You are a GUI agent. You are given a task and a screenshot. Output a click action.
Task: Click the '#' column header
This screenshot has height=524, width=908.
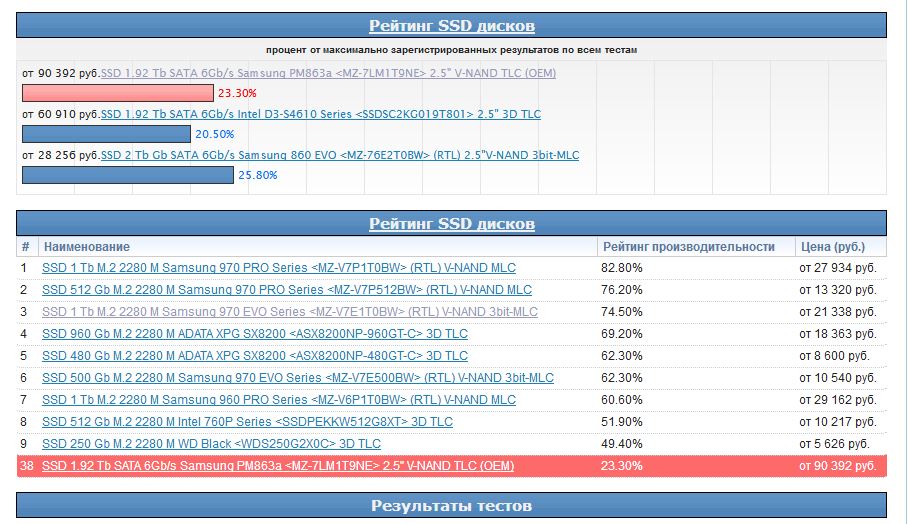(x=25, y=247)
